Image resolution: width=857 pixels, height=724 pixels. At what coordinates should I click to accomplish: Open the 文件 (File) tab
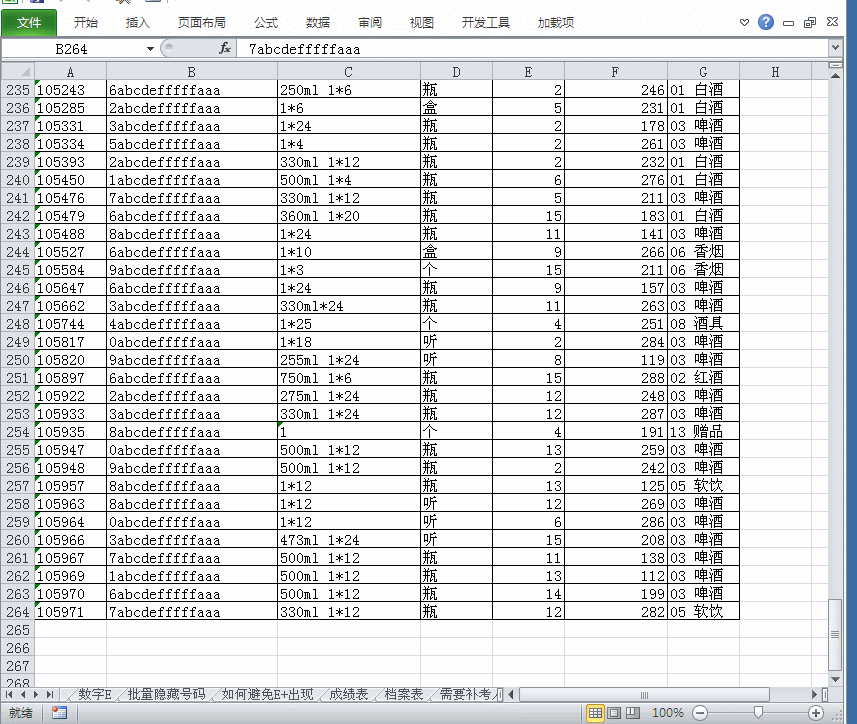click(29, 23)
